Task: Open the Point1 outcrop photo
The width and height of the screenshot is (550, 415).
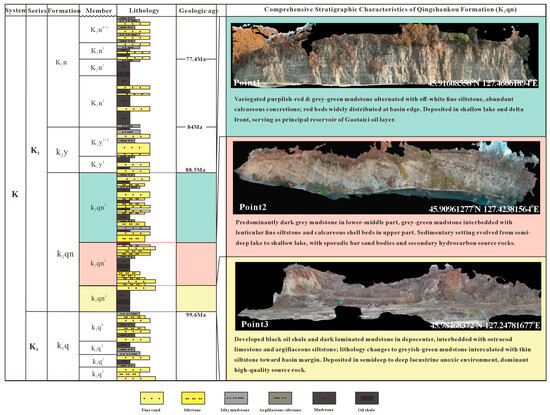Action: pos(385,55)
